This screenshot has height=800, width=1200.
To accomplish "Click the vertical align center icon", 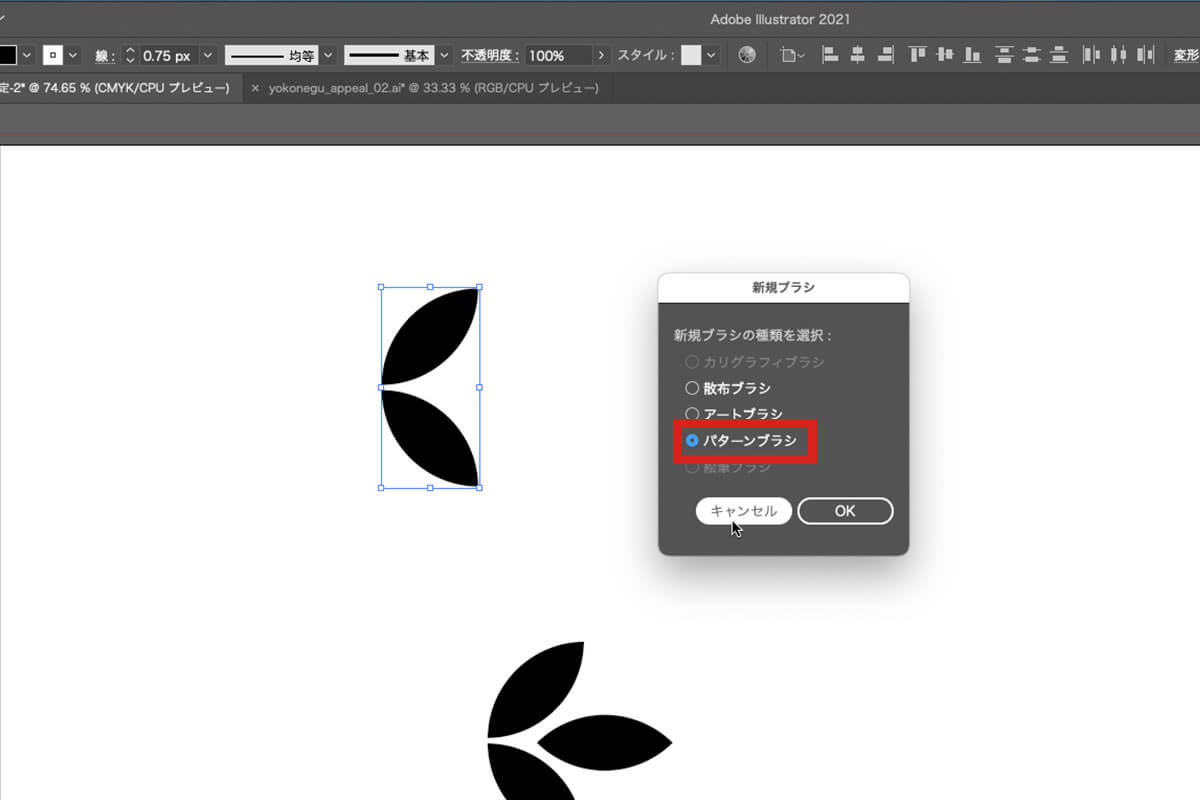I will pyautogui.click(x=945, y=56).
